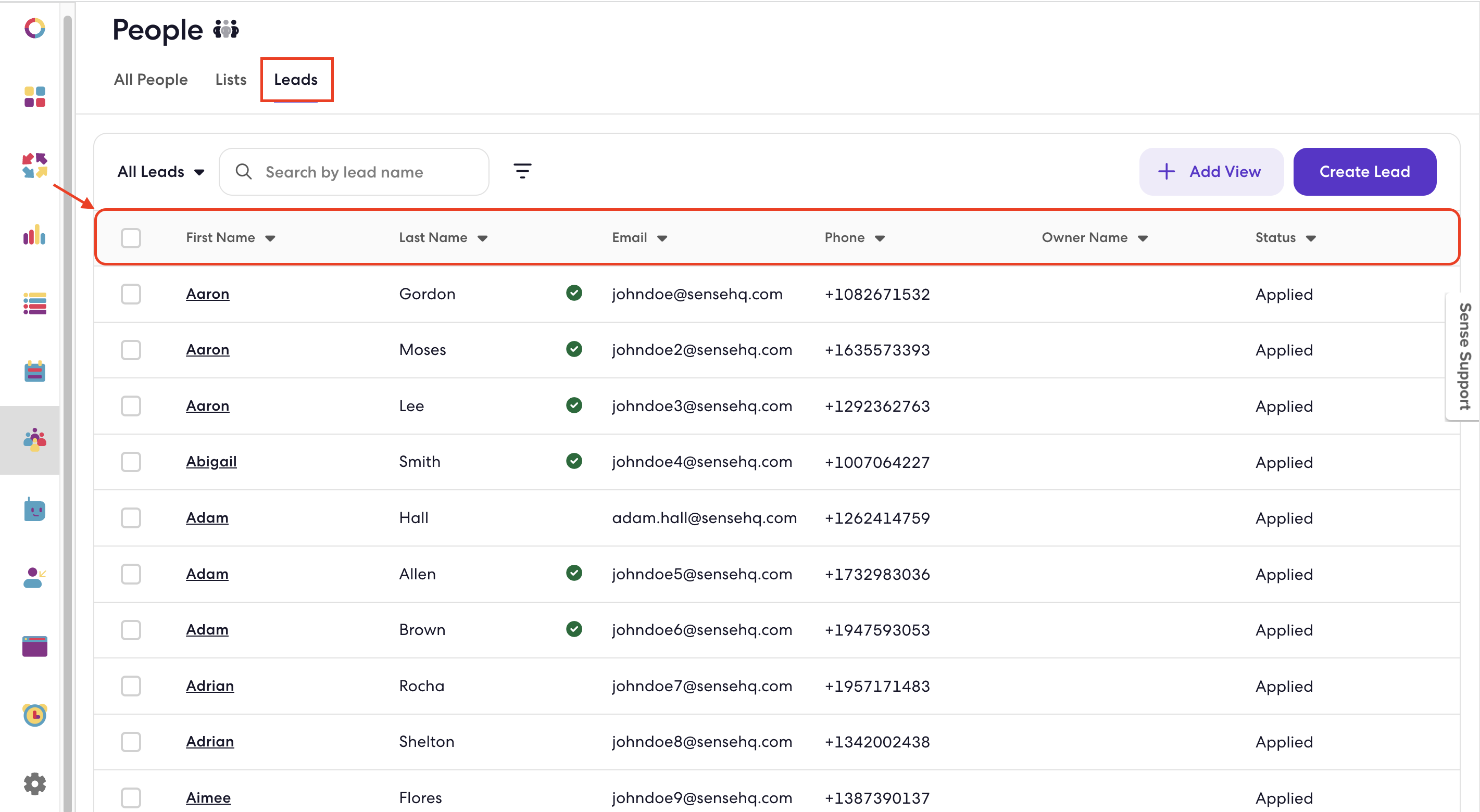1480x812 pixels.
Task: Check the Aaron Moses row checkbox
Action: pos(131,350)
